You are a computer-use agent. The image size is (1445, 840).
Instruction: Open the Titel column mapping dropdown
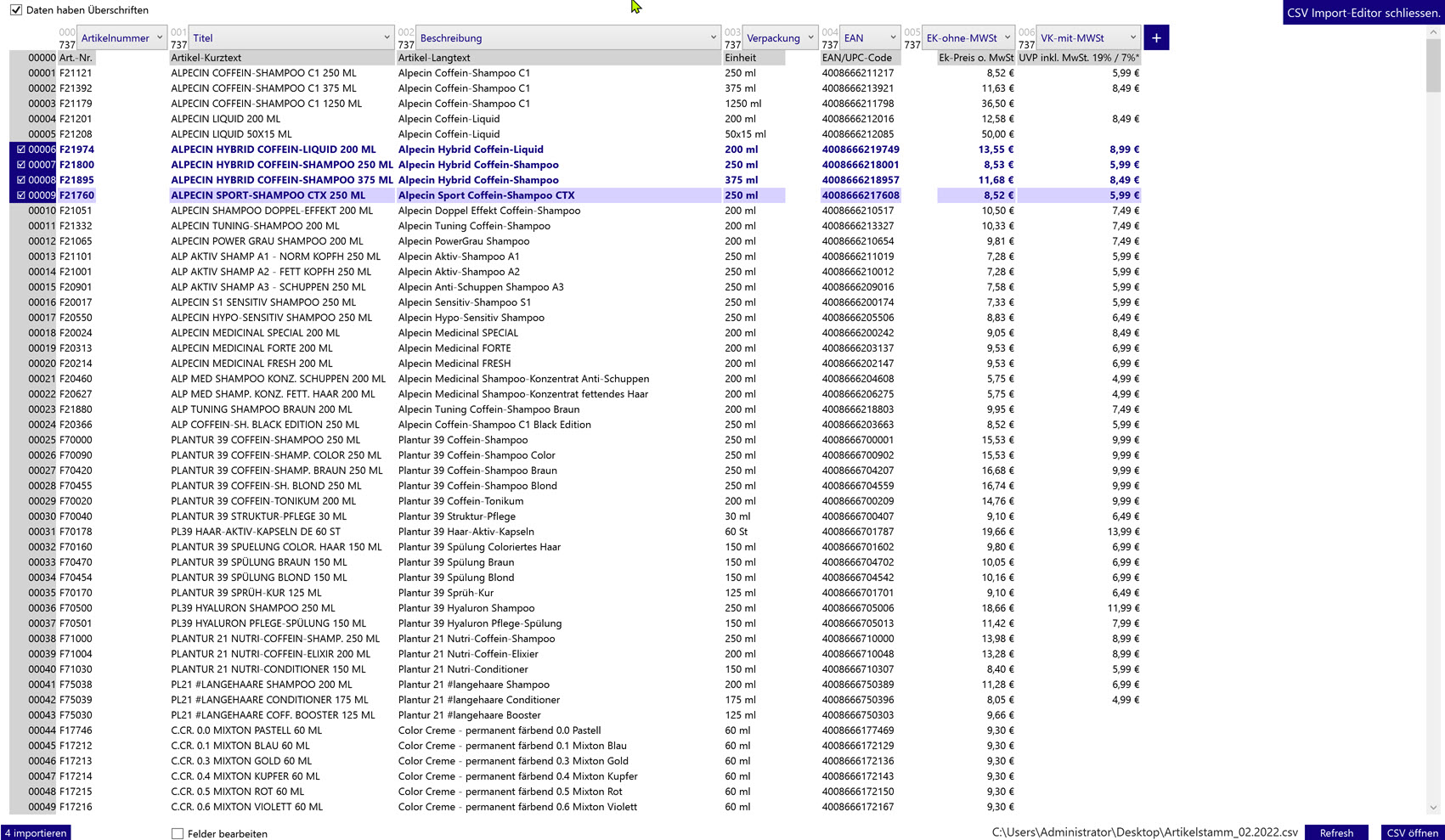click(291, 37)
